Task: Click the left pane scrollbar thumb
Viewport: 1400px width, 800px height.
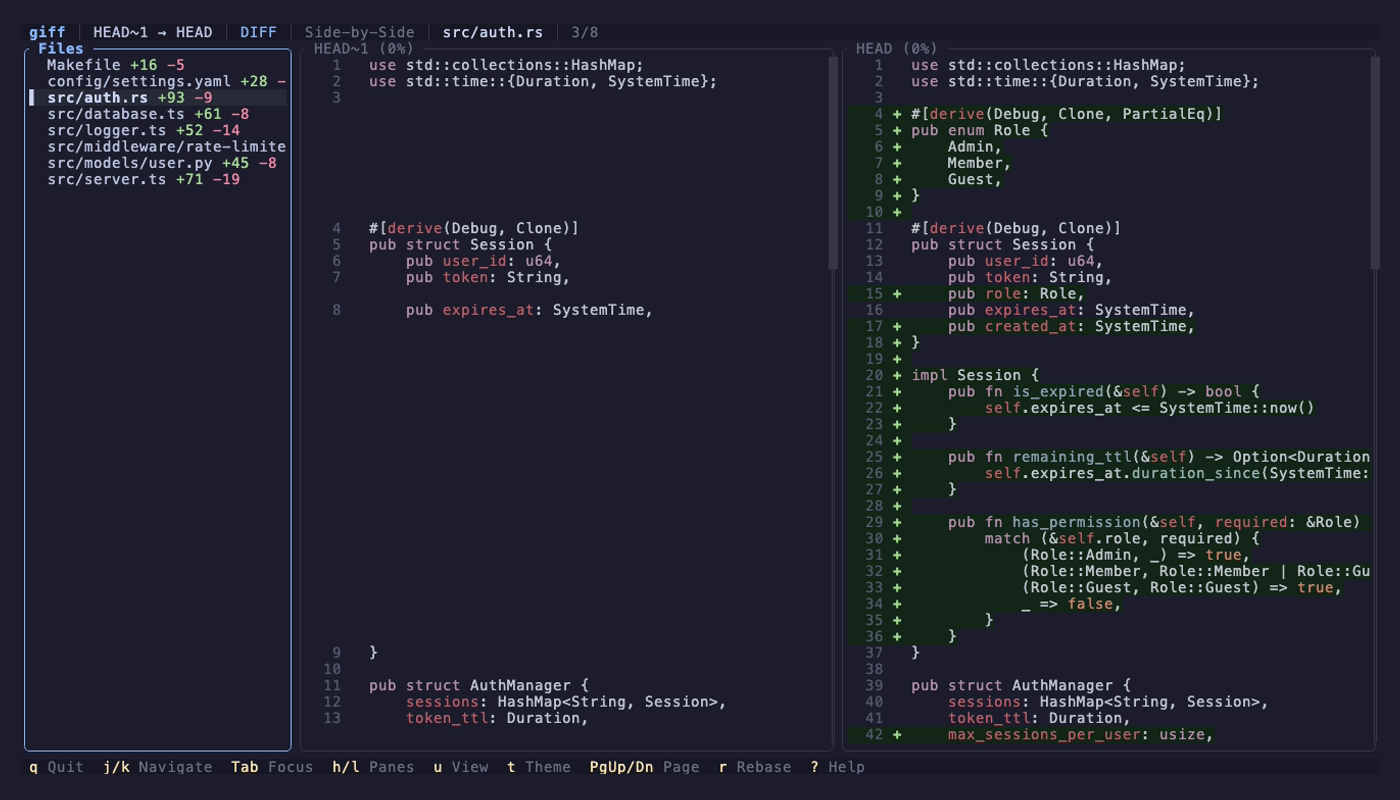Action: 833,162
